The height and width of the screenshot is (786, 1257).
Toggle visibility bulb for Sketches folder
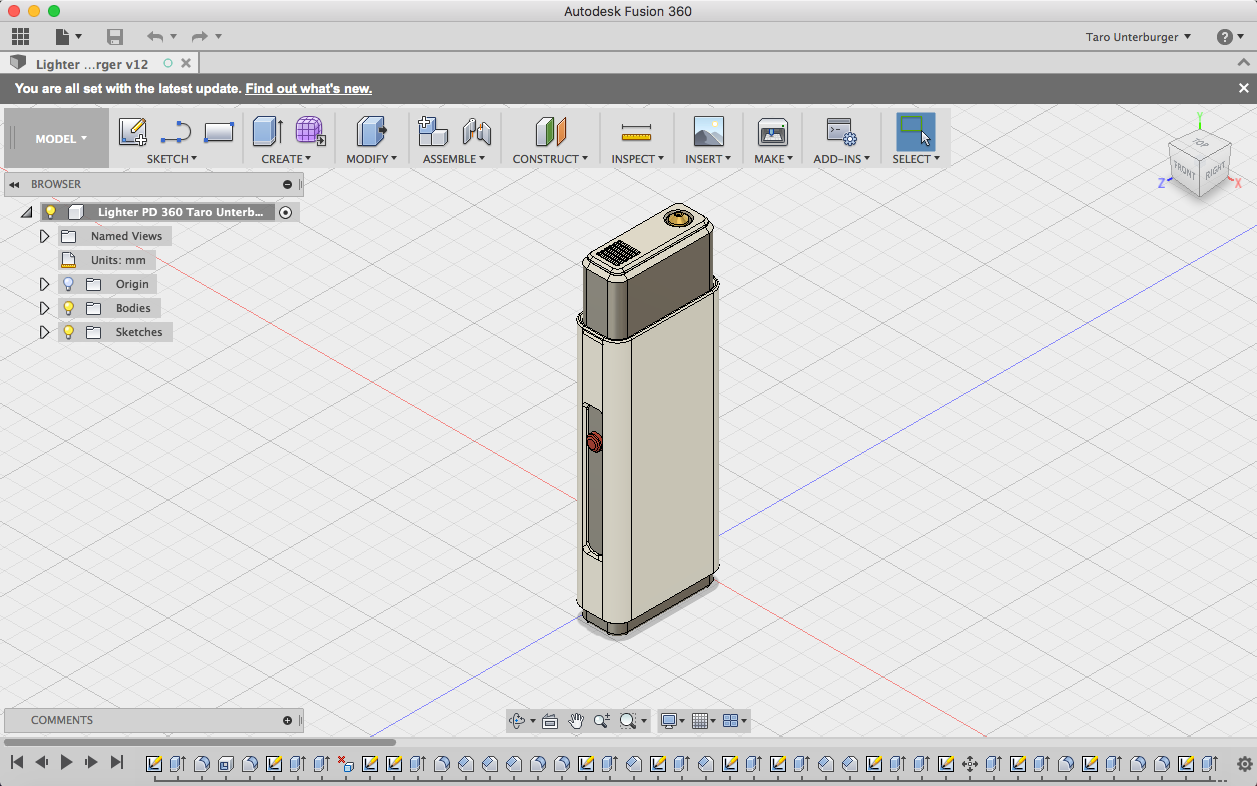pos(69,332)
